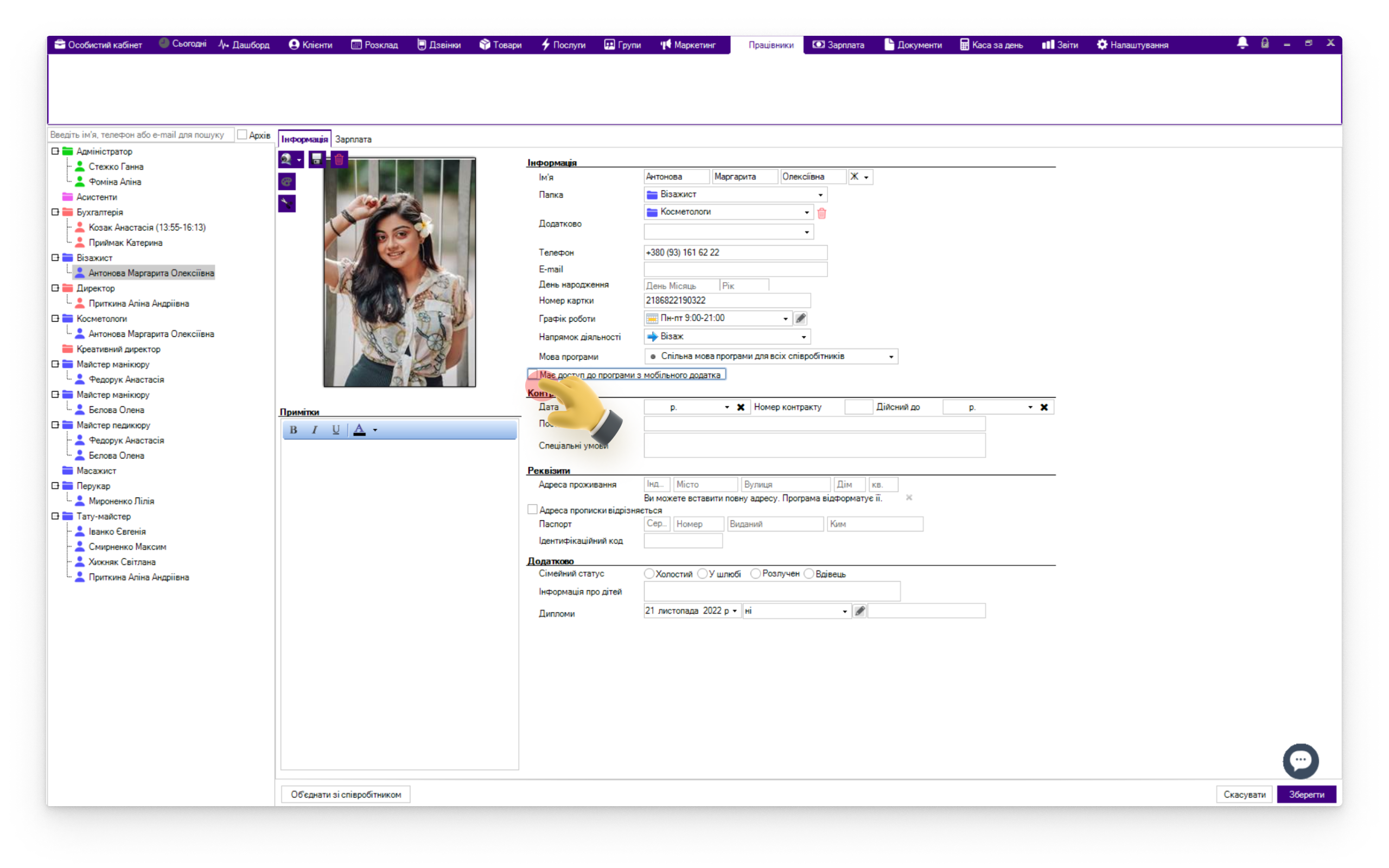
Task: Select Холостий marital status
Action: (649, 573)
